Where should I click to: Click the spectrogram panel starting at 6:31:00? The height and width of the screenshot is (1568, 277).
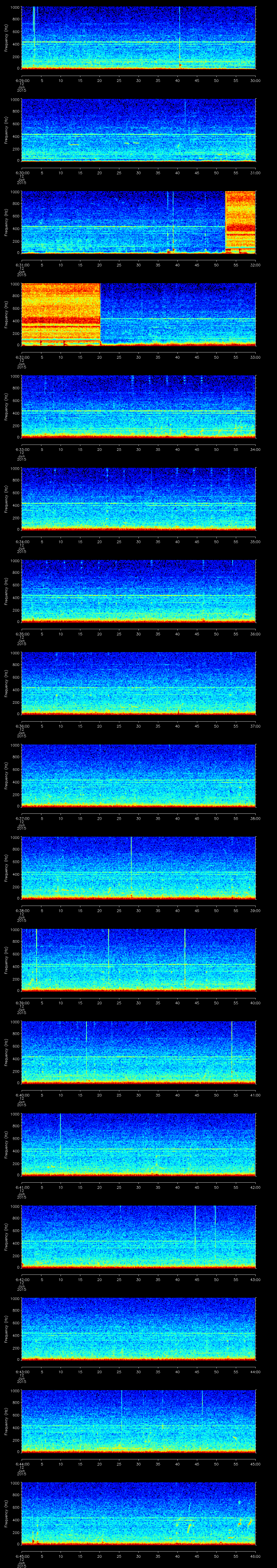pos(138,222)
